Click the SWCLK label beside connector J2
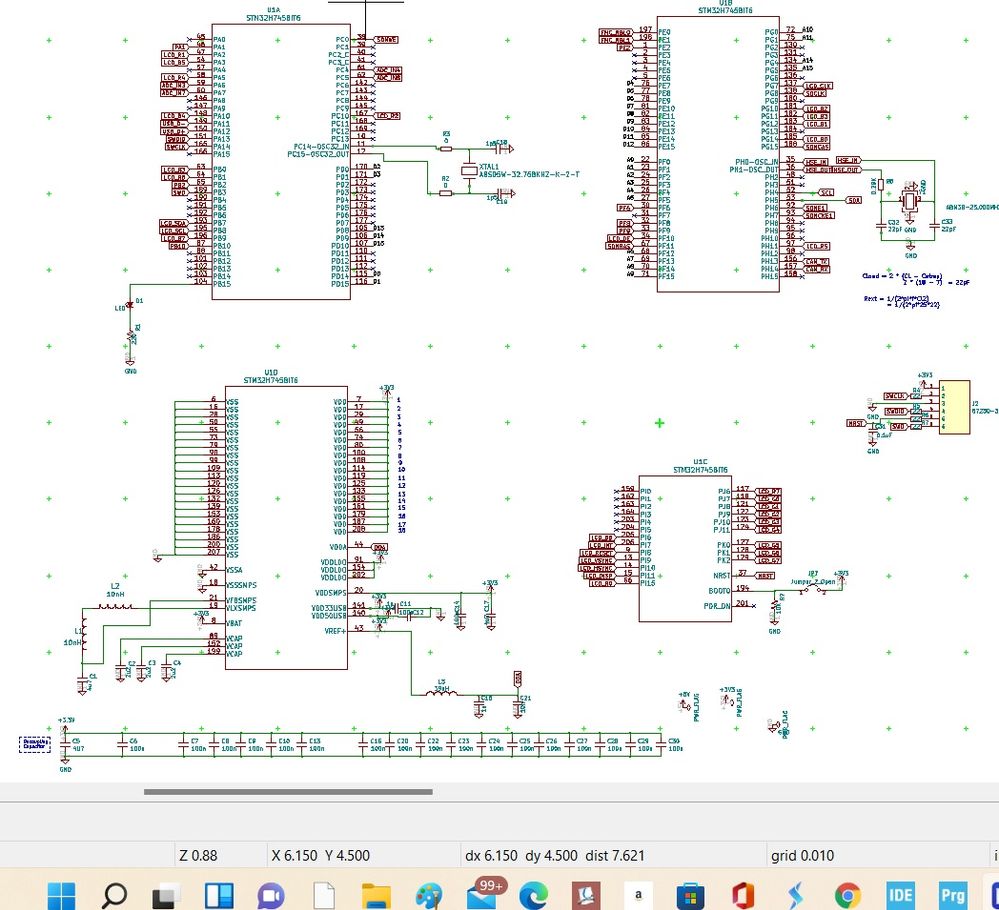The image size is (999, 910). coord(896,396)
